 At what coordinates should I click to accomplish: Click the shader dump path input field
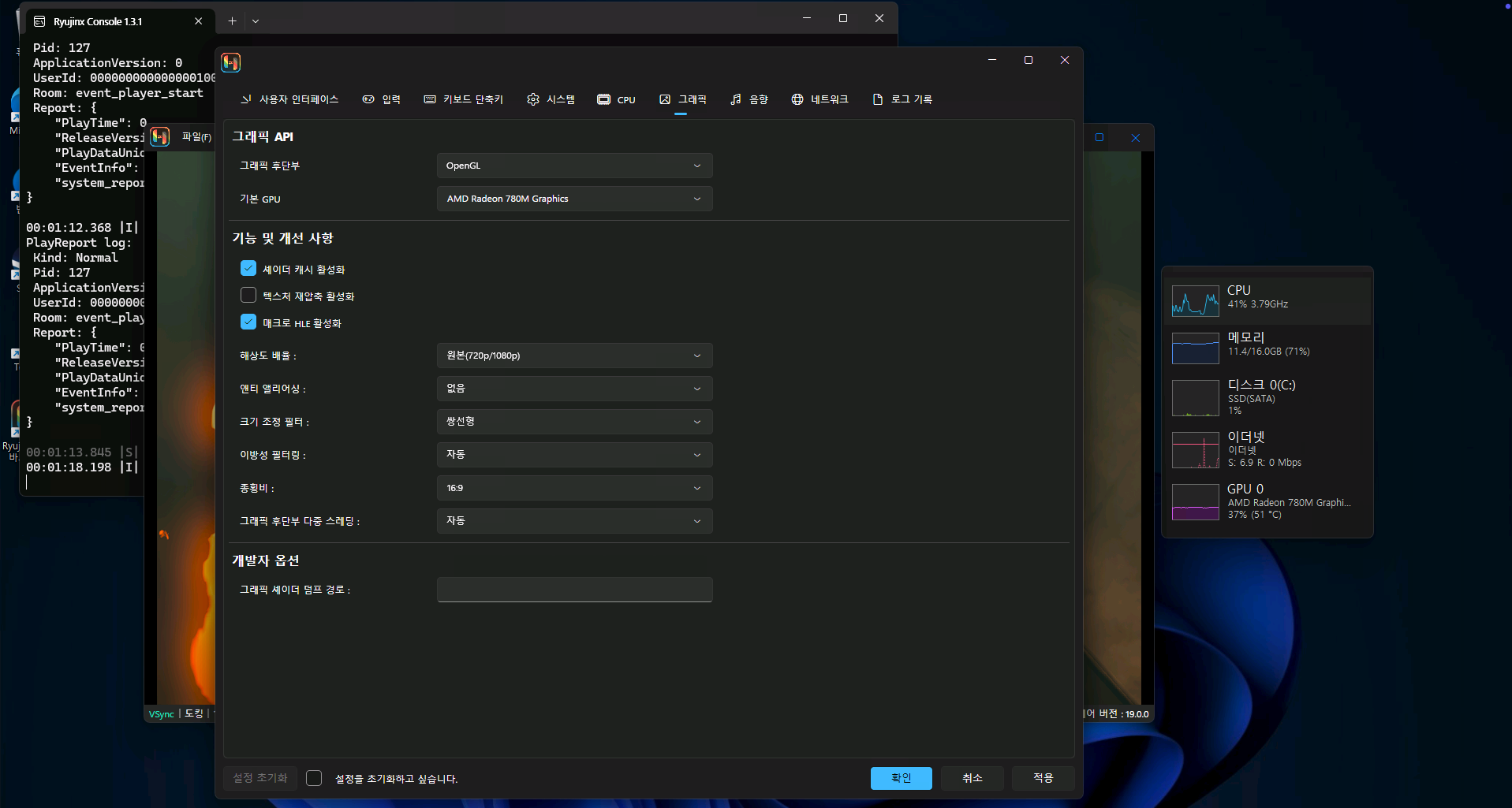click(574, 590)
